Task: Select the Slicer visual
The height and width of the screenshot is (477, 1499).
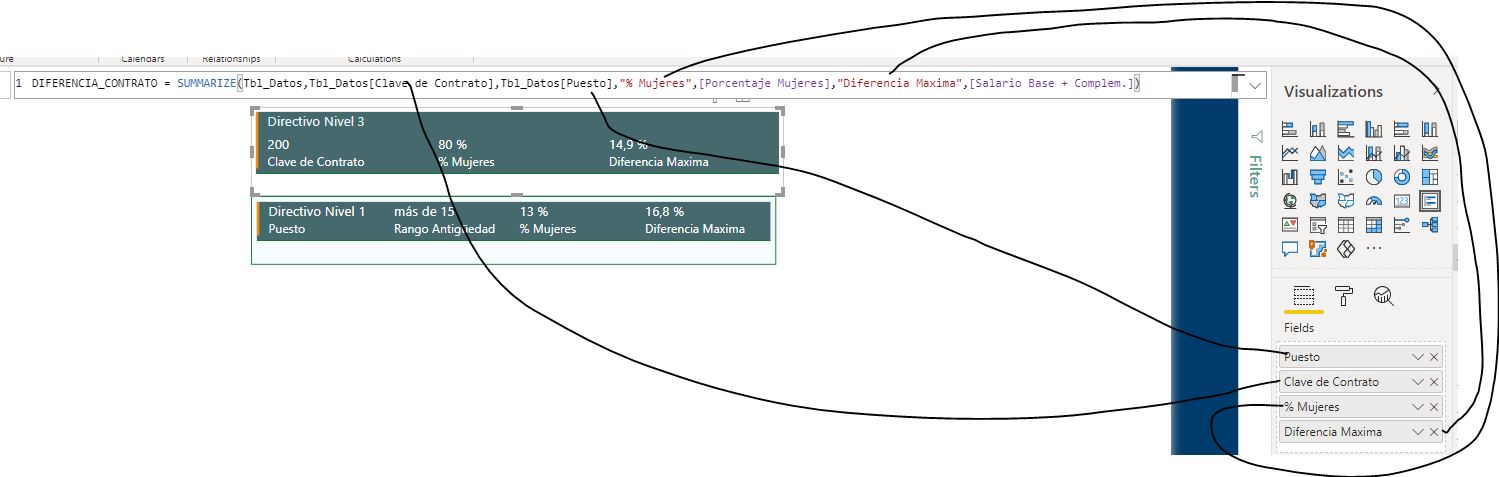Action: coord(1318,225)
